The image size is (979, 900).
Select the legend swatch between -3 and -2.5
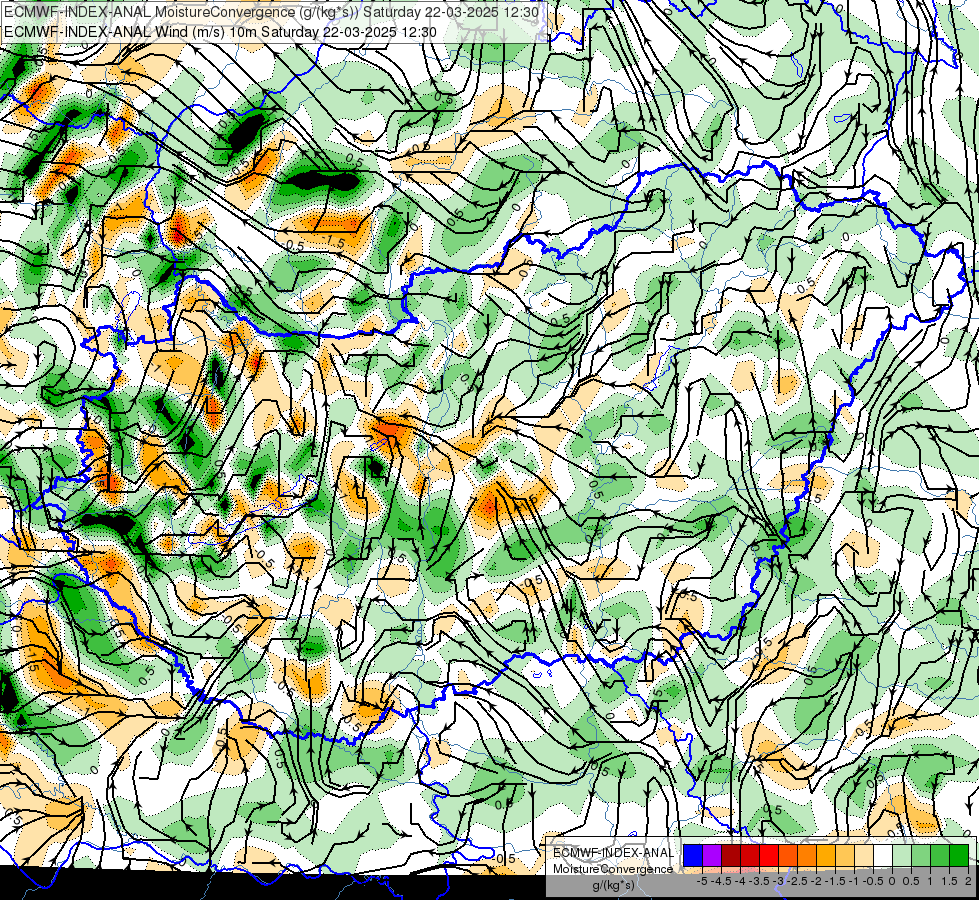[788, 856]
